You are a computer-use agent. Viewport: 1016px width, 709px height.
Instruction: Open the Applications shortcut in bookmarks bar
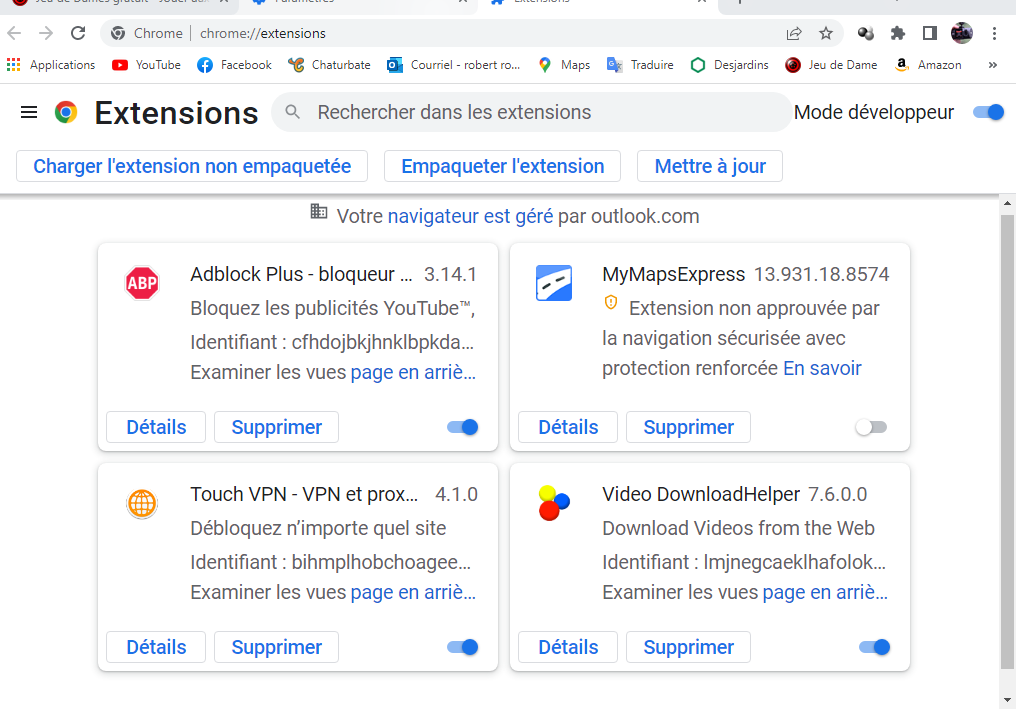(x=51, y=65)
